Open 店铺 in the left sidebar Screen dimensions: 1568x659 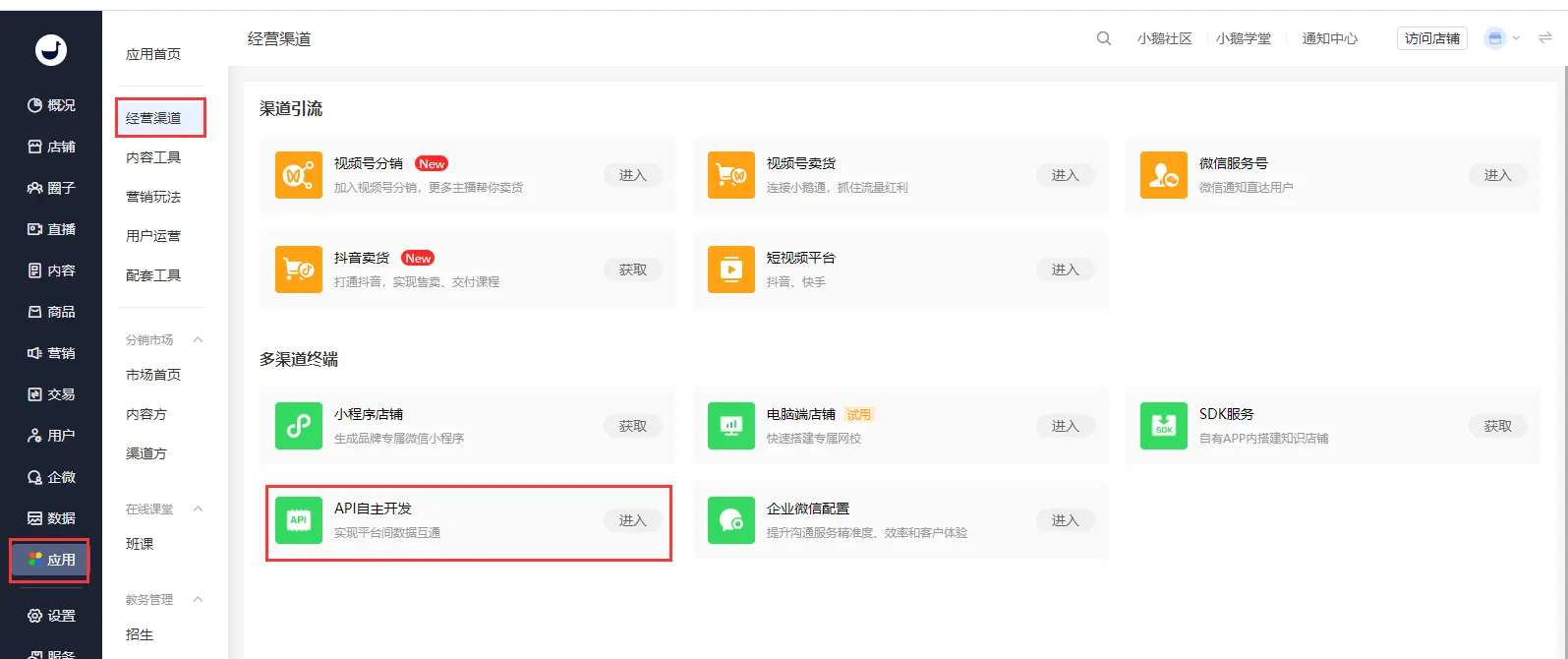click(x=51, y=147)
